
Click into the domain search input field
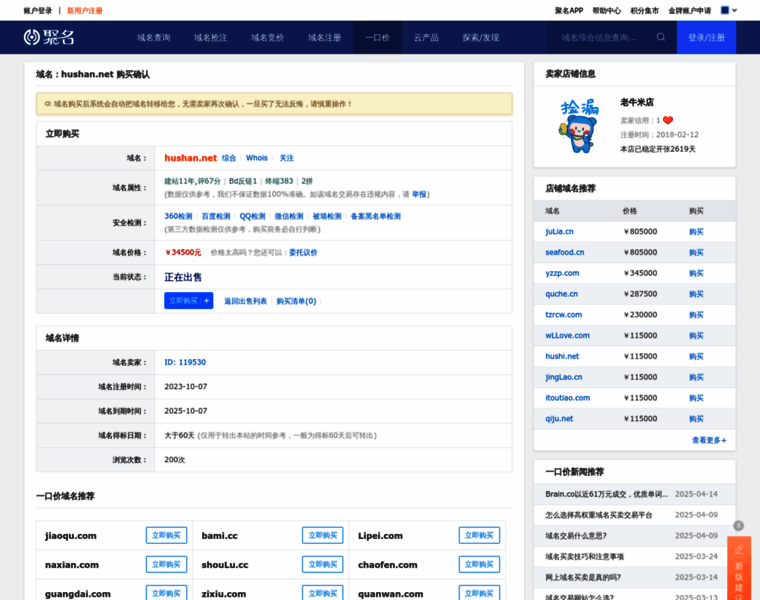point(600,37)
